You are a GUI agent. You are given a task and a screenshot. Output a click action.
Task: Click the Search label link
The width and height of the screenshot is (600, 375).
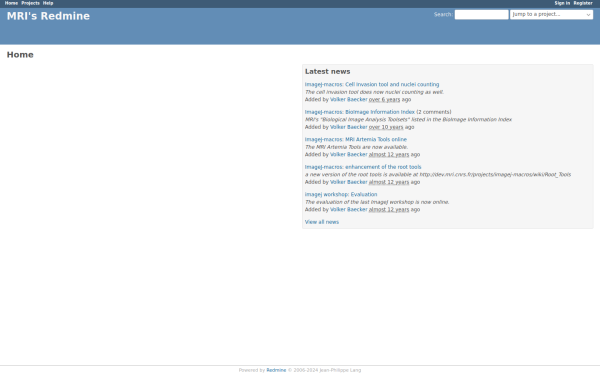(443, 15)
